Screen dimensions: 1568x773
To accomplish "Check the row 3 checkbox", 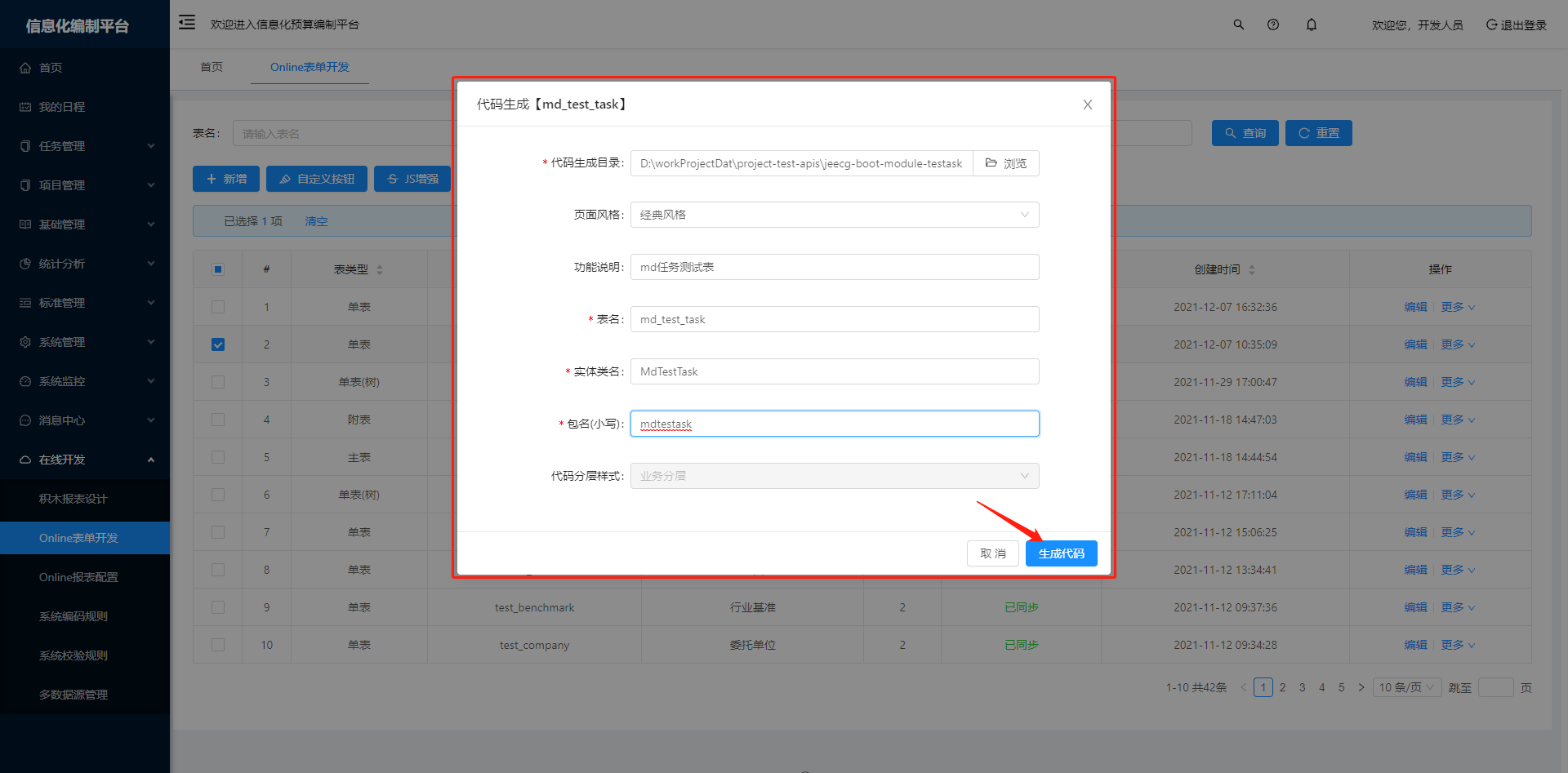I will pyautogui.click(x=218, y=382).
